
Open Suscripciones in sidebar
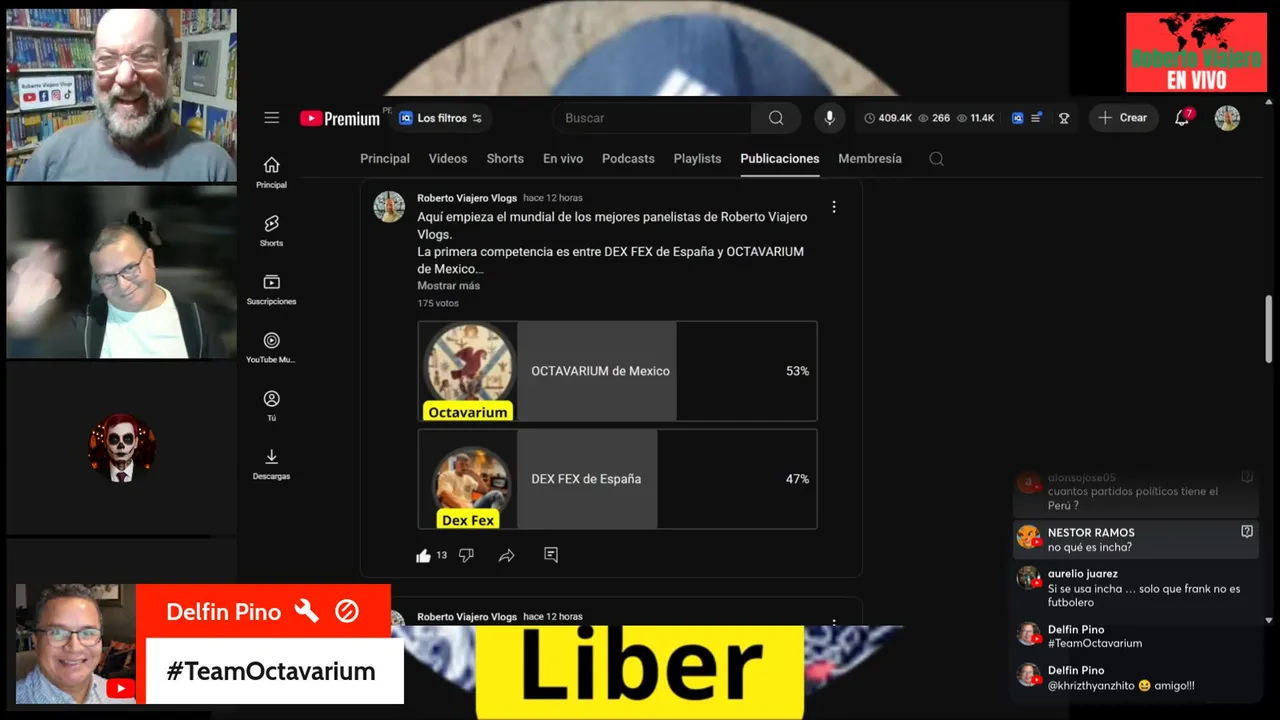point(271,289)
